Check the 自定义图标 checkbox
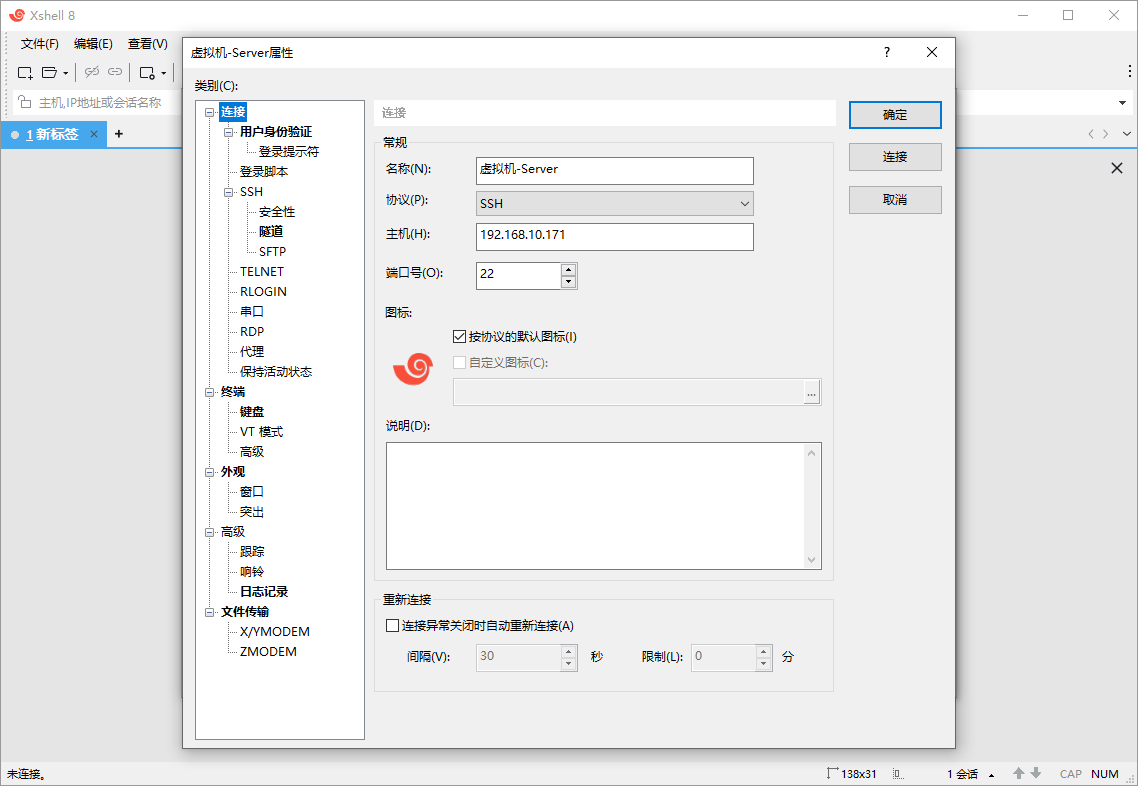The width and height of the screenshot is (1138, 786). [x=459, y=362]
